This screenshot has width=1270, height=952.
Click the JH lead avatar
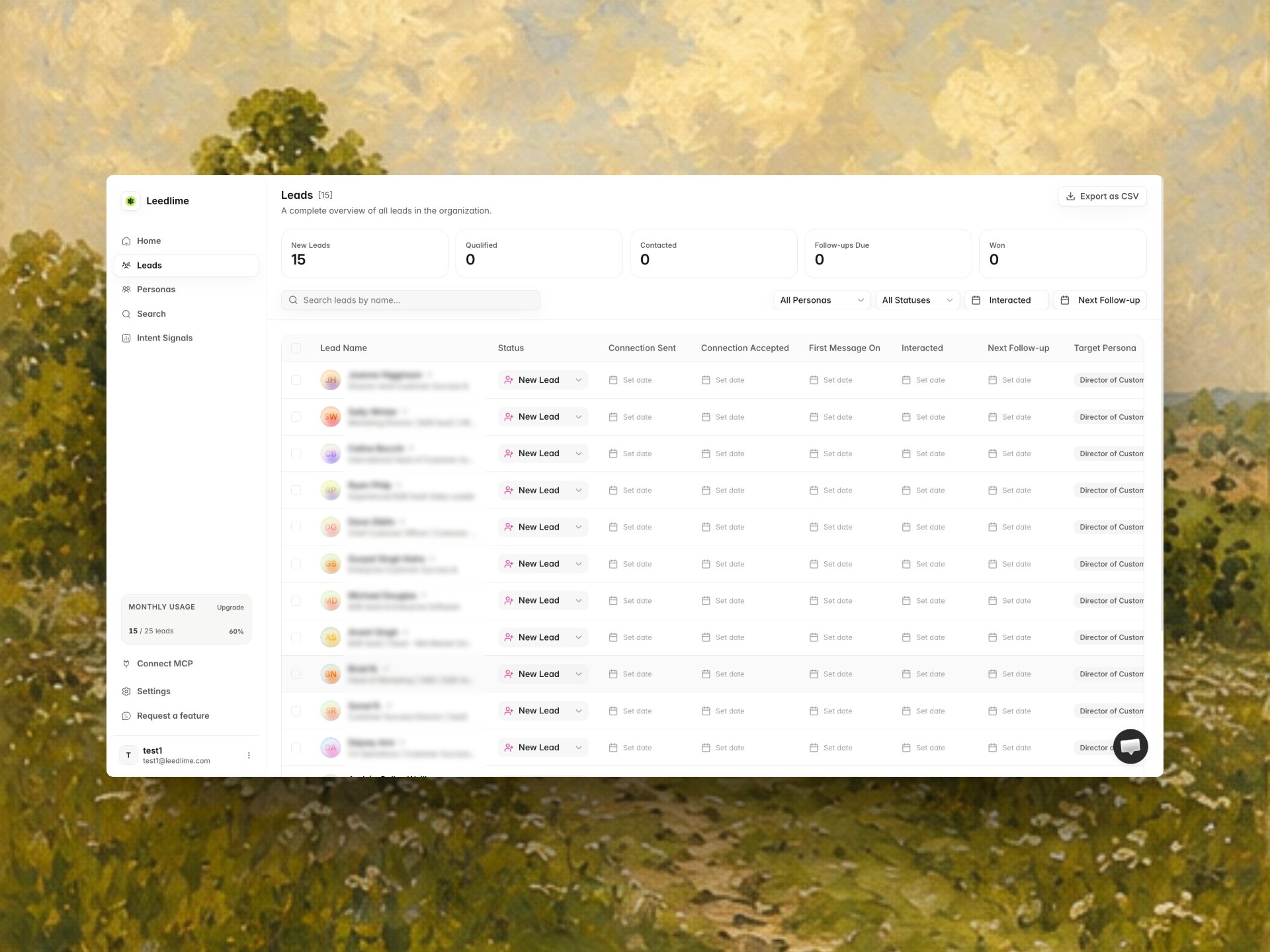[x=331, y=380]
